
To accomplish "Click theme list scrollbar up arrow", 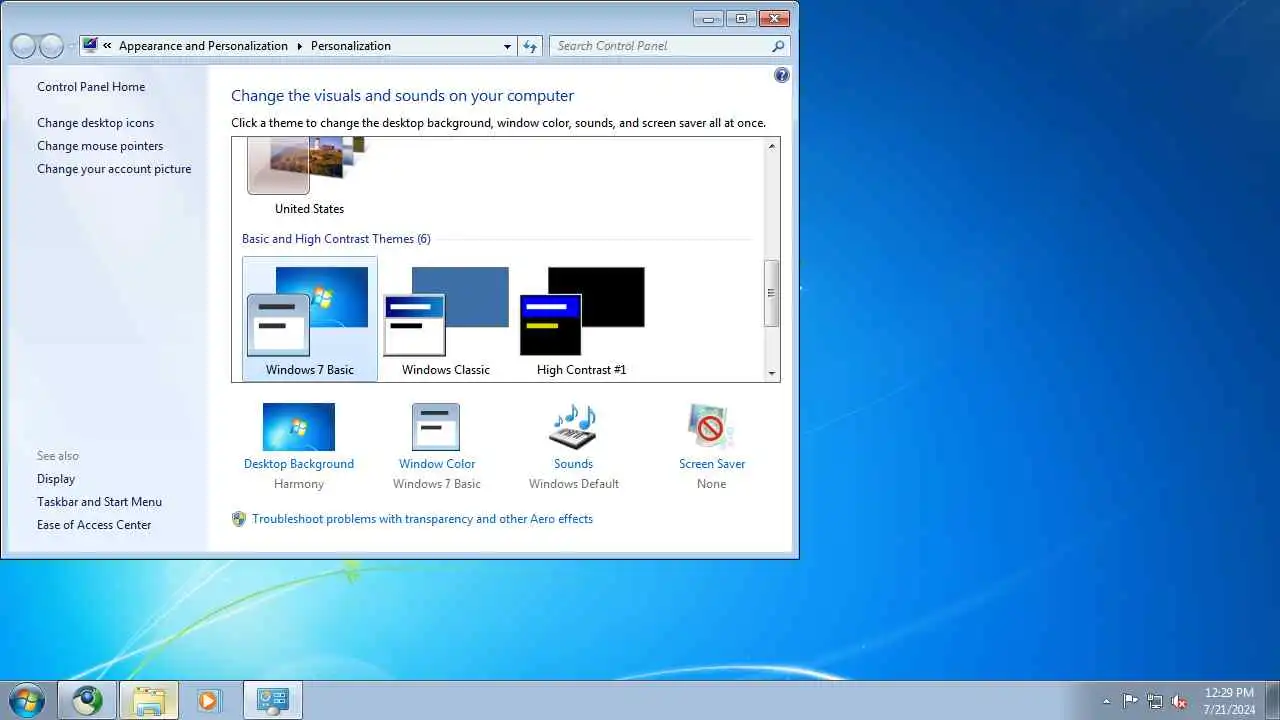I will point(771,147).
